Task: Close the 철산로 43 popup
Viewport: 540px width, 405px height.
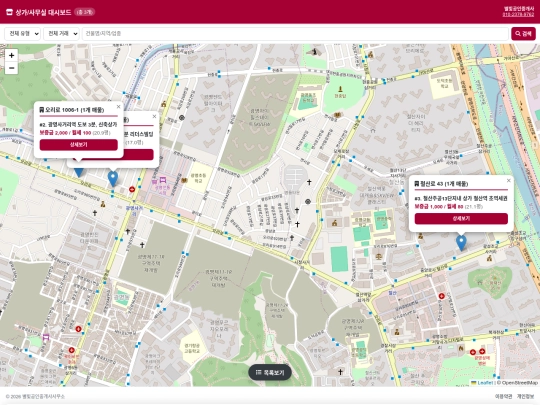Action: pyautogui.click(x=509, y=180)
